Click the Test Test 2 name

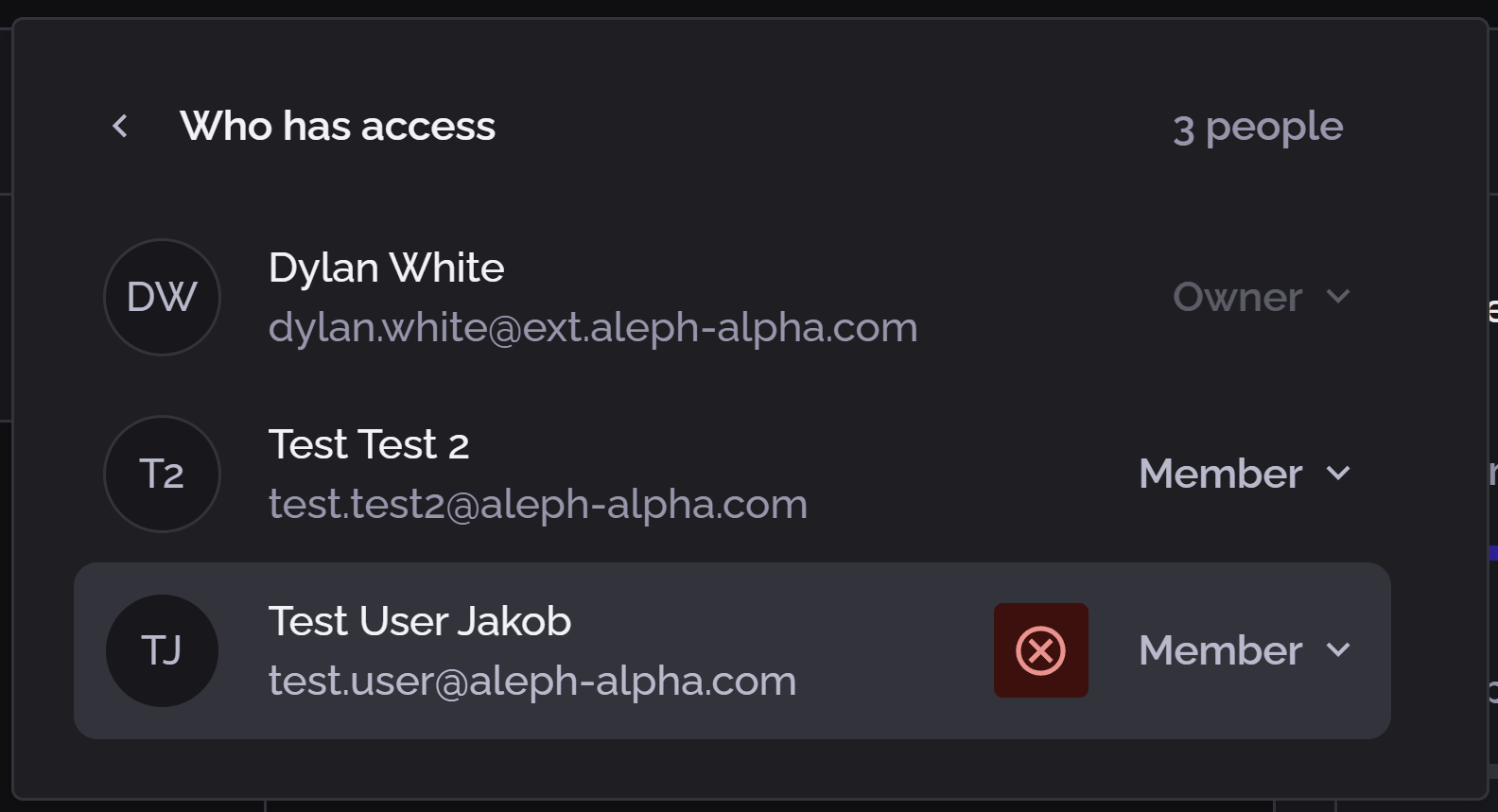click(x=369, y=444)
